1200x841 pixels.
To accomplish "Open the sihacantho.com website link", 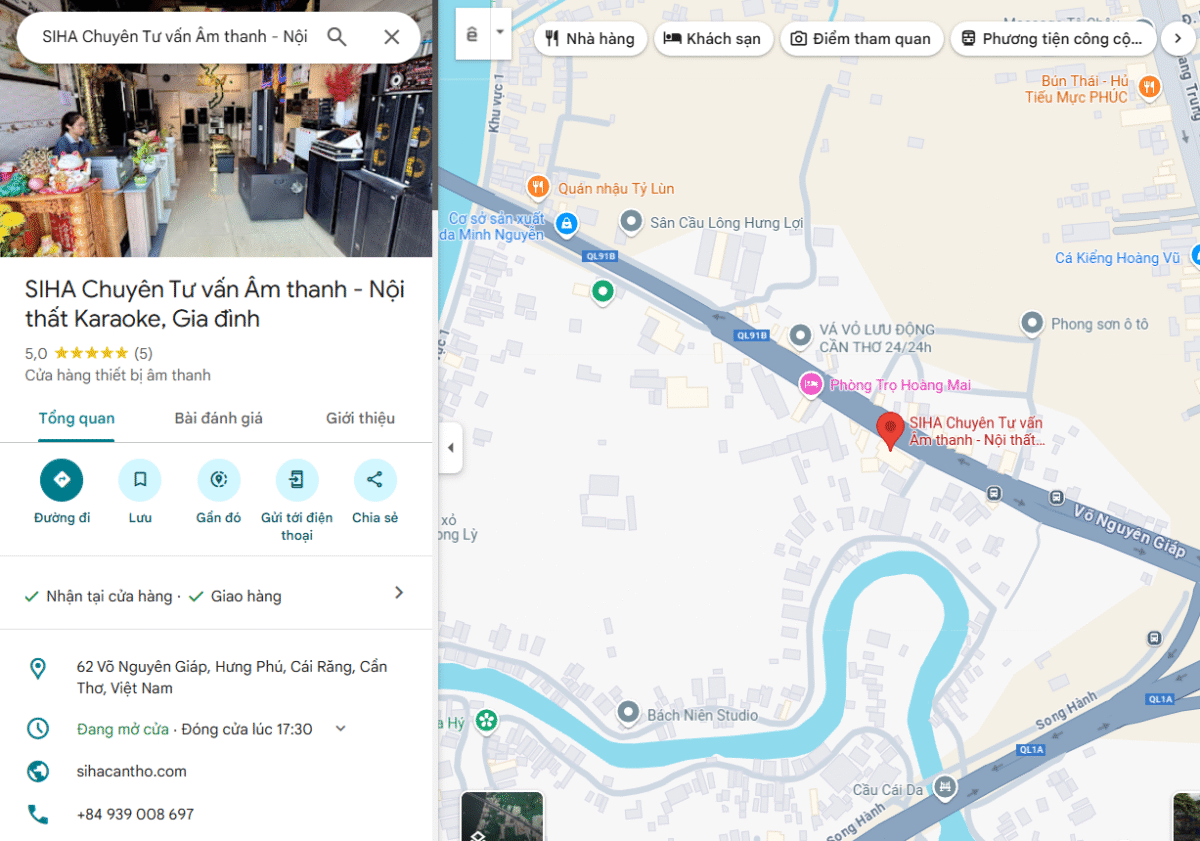I will point(132,771).
